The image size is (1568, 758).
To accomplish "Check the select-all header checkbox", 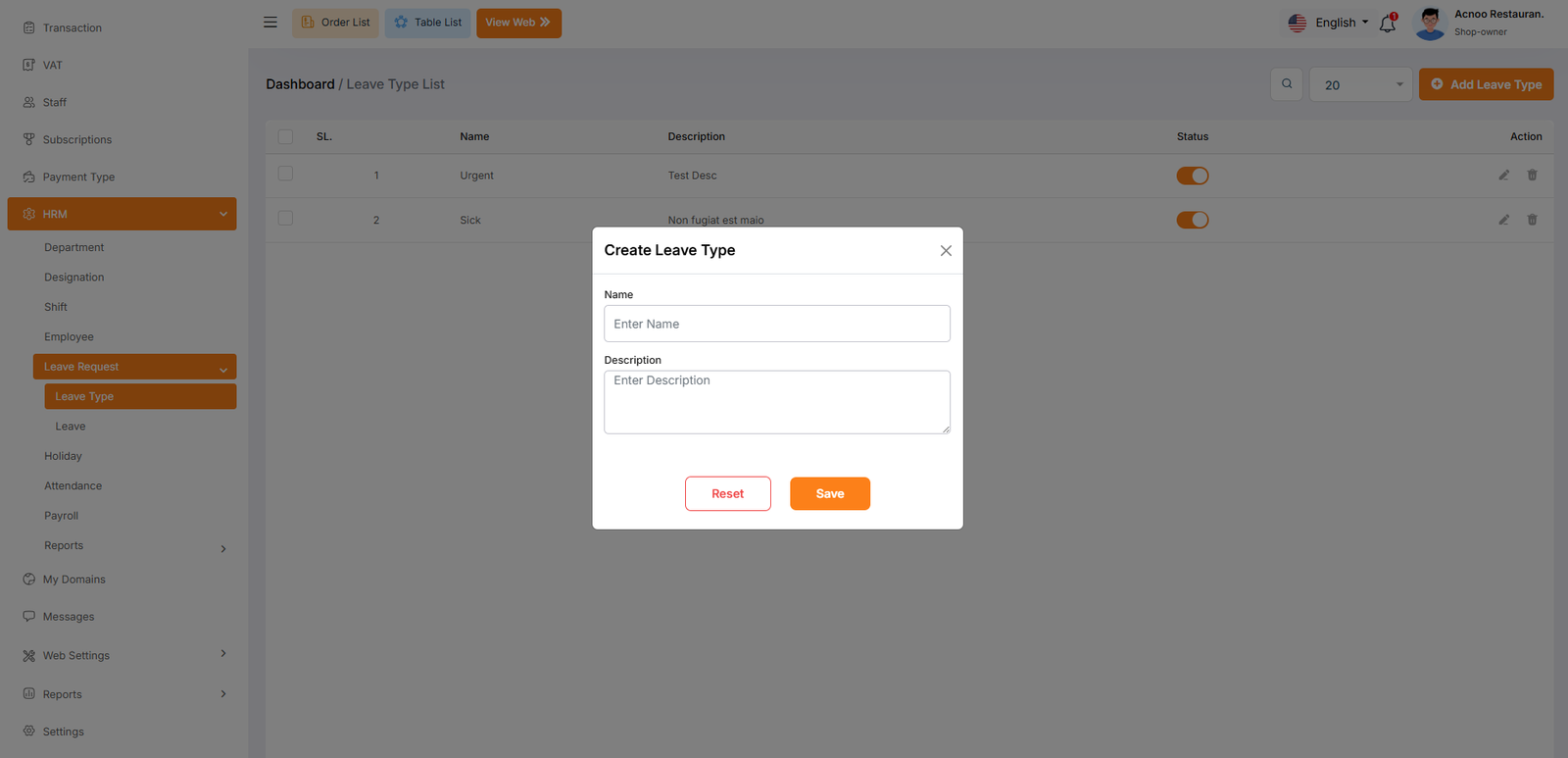I will [x=285, y=137].
